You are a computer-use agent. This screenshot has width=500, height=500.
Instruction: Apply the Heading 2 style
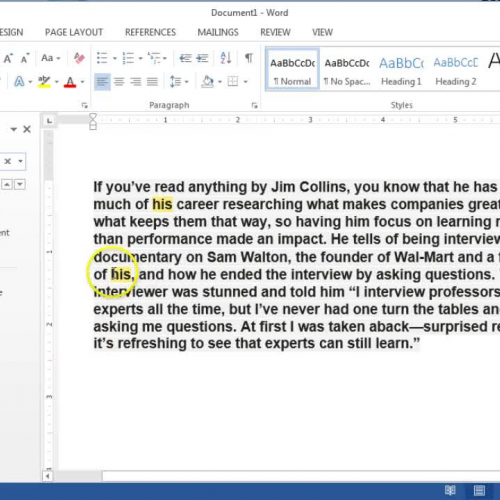tap(456, 70)
